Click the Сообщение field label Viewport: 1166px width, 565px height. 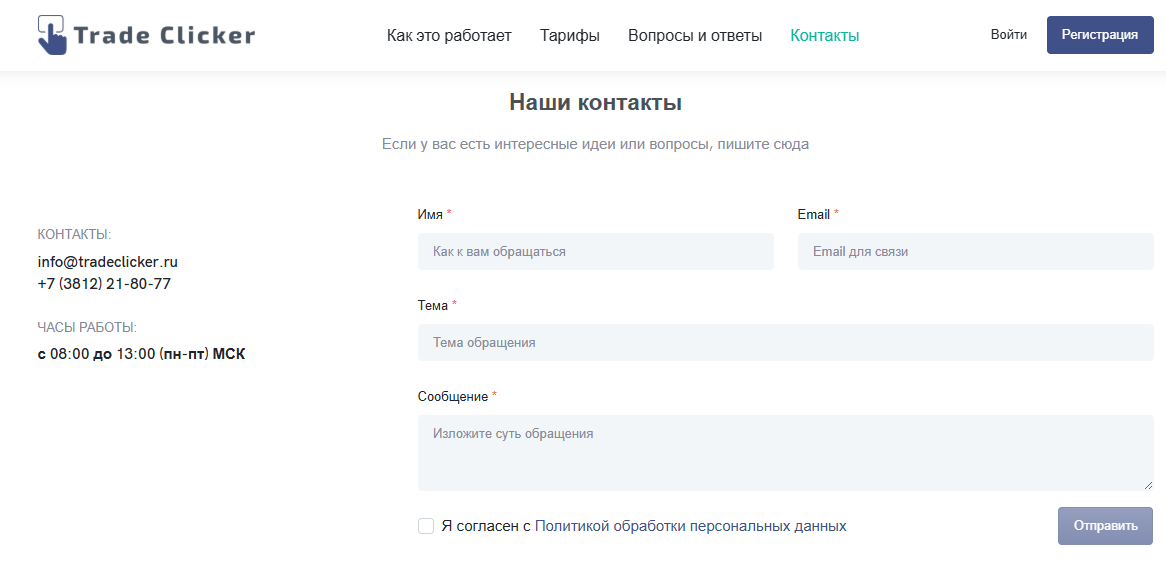point(453,397)
